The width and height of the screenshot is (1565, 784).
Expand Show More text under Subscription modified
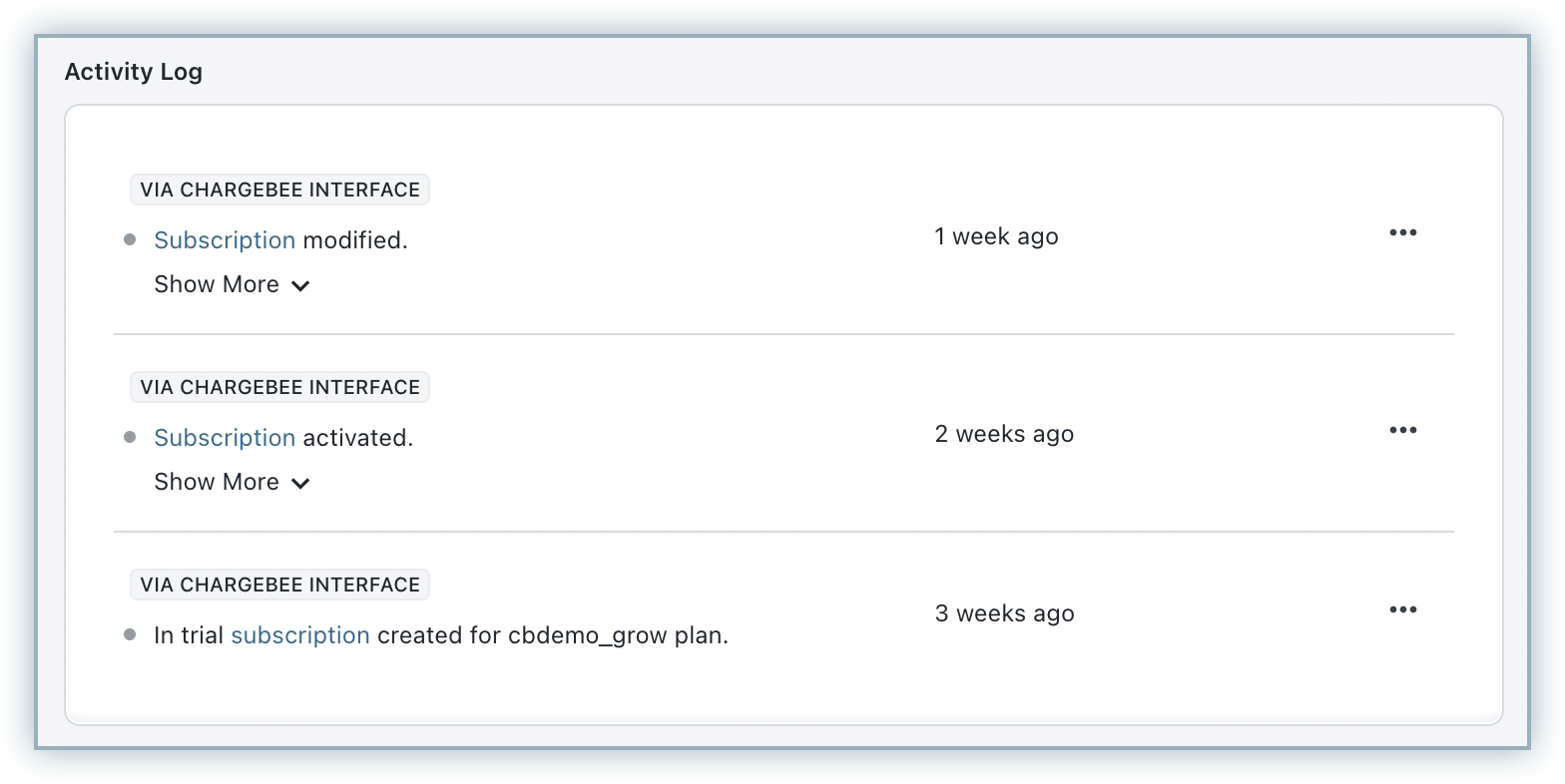coord(217,284)
